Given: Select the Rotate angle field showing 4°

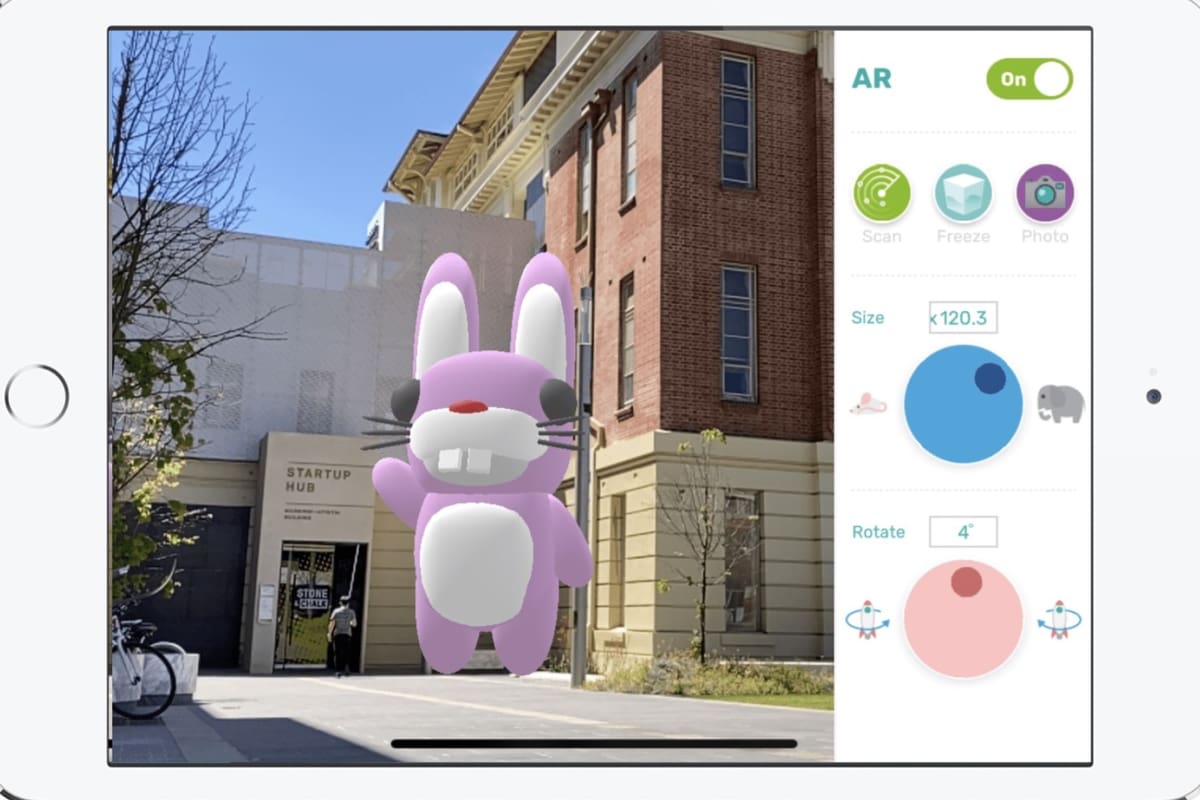Looking at the screenshot, I should [963, 532].
